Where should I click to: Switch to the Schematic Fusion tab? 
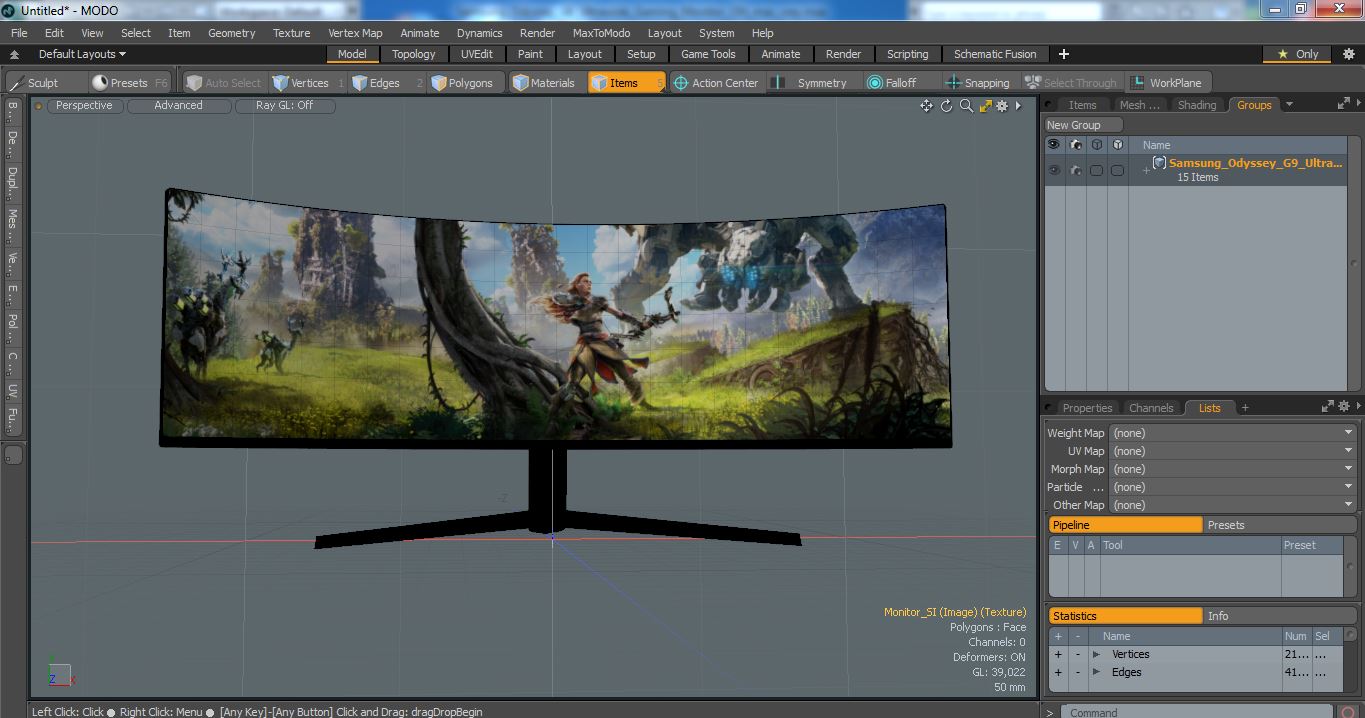pos(995,54)
